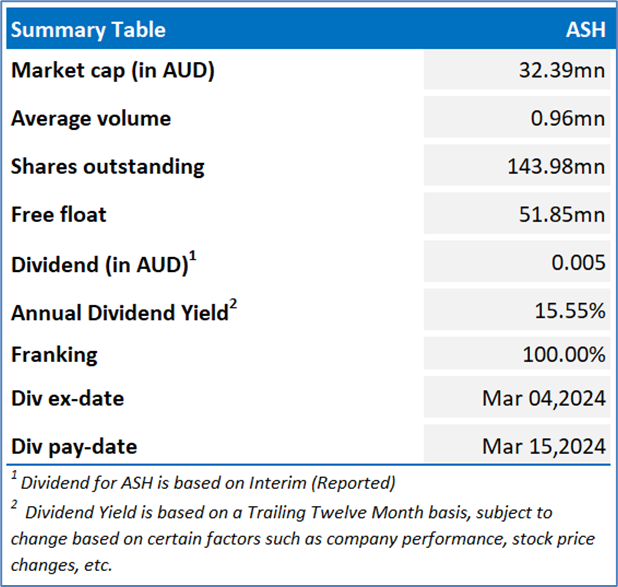Click the Shares outstanding label
618x587 pixels.
point(108,166)
